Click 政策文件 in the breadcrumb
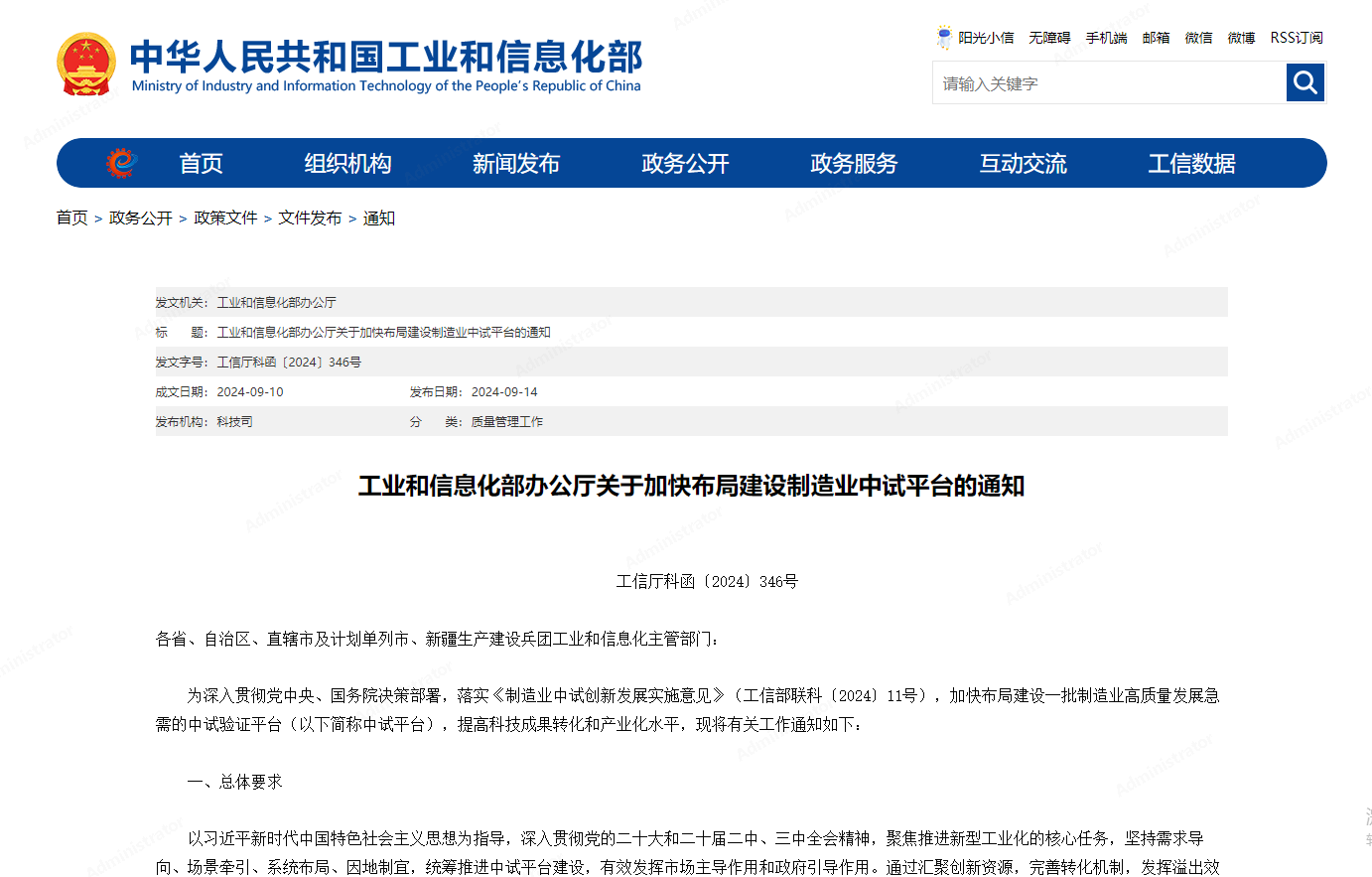Image resolution: width=1372 pixels, height=877 pixels. pos(225,218)
